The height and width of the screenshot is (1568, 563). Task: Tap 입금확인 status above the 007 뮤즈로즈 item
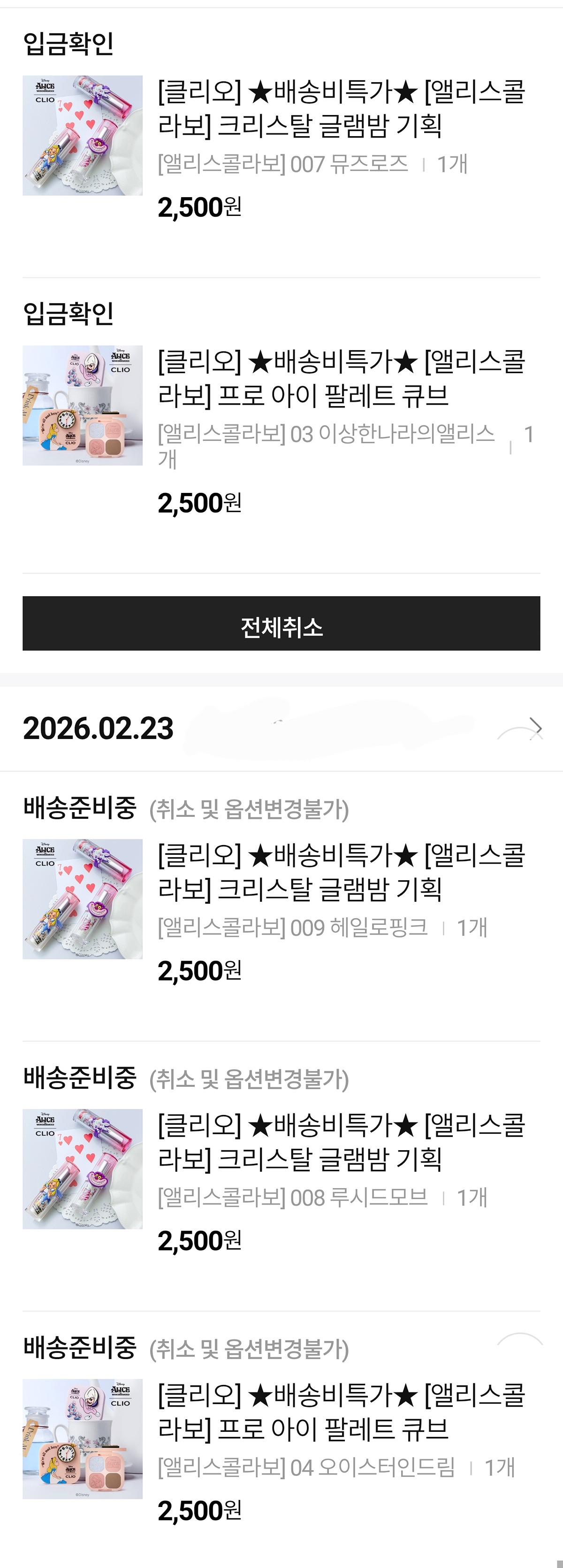(68, 44)
